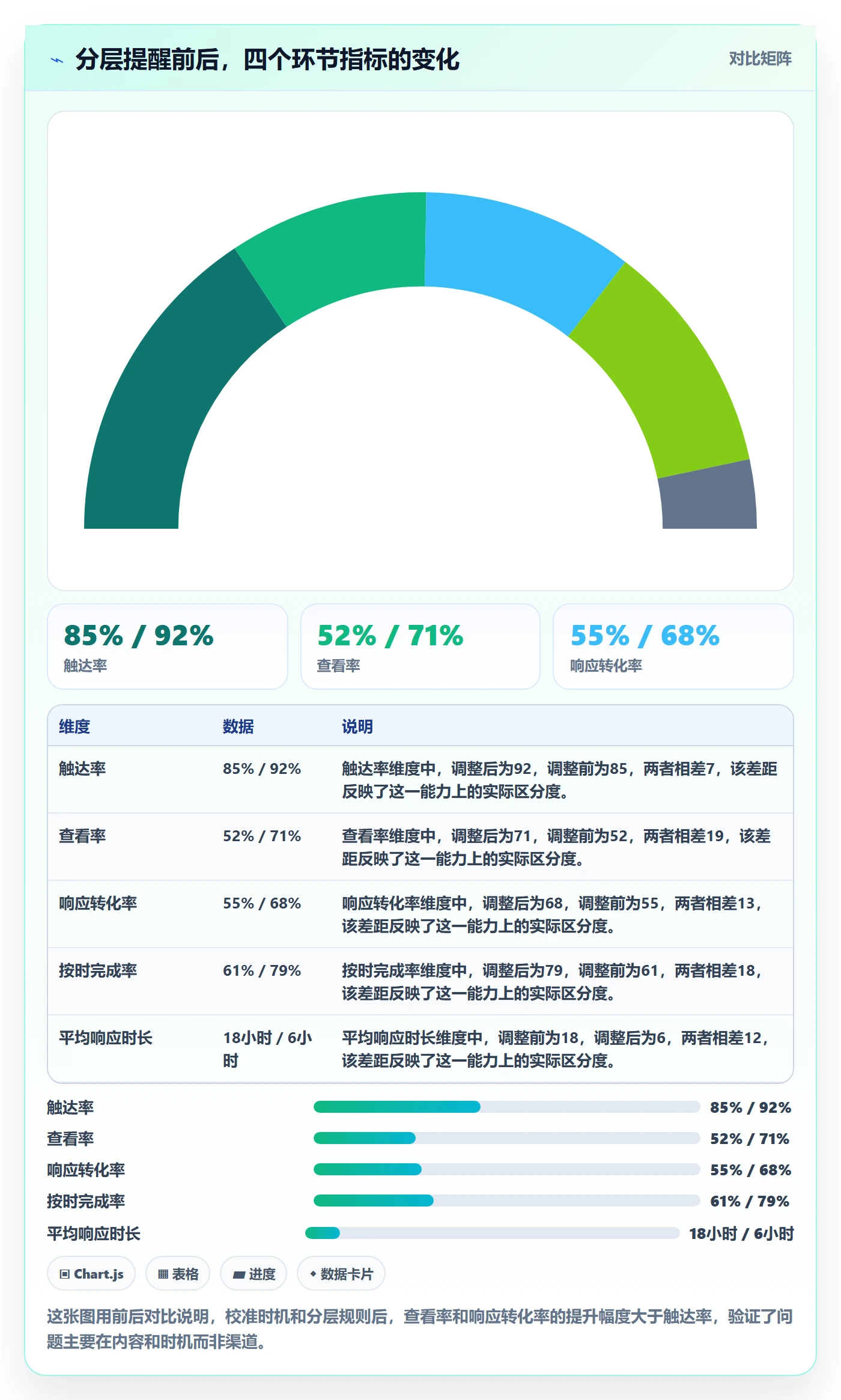Click the grid icon in 表格 chip
841x1400 pixels.
pos(163,1274)
